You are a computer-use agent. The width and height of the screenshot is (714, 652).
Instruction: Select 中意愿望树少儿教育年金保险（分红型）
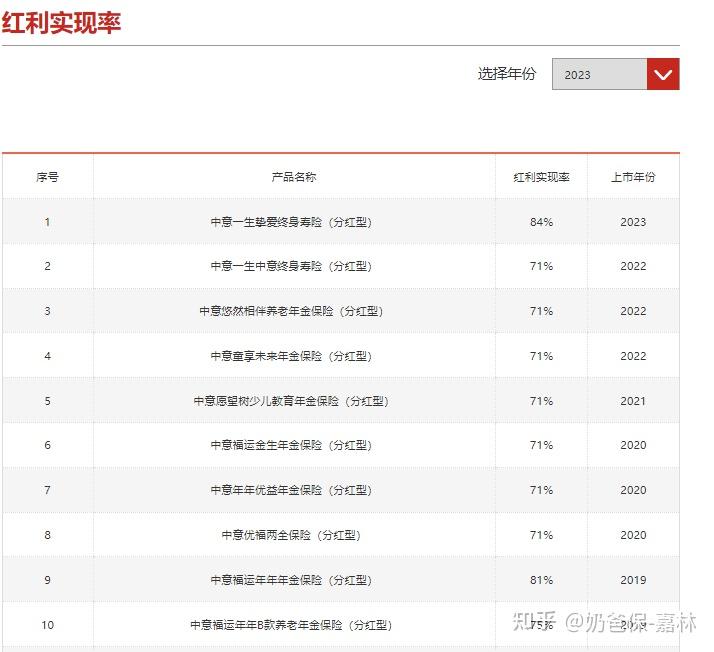click(x=291, y=401)
